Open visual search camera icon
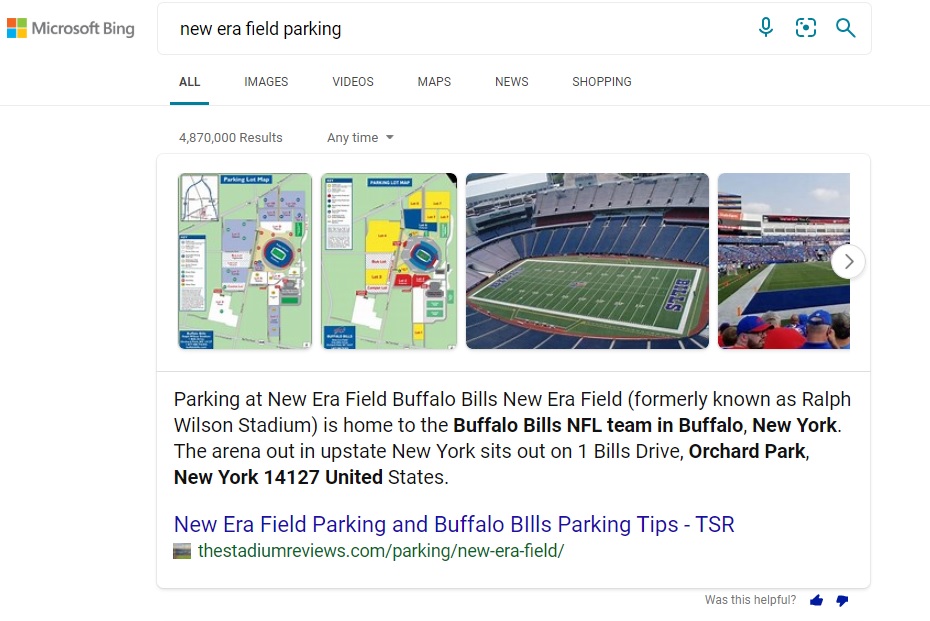Screen dimensions: 930x621 pos(805,27)
